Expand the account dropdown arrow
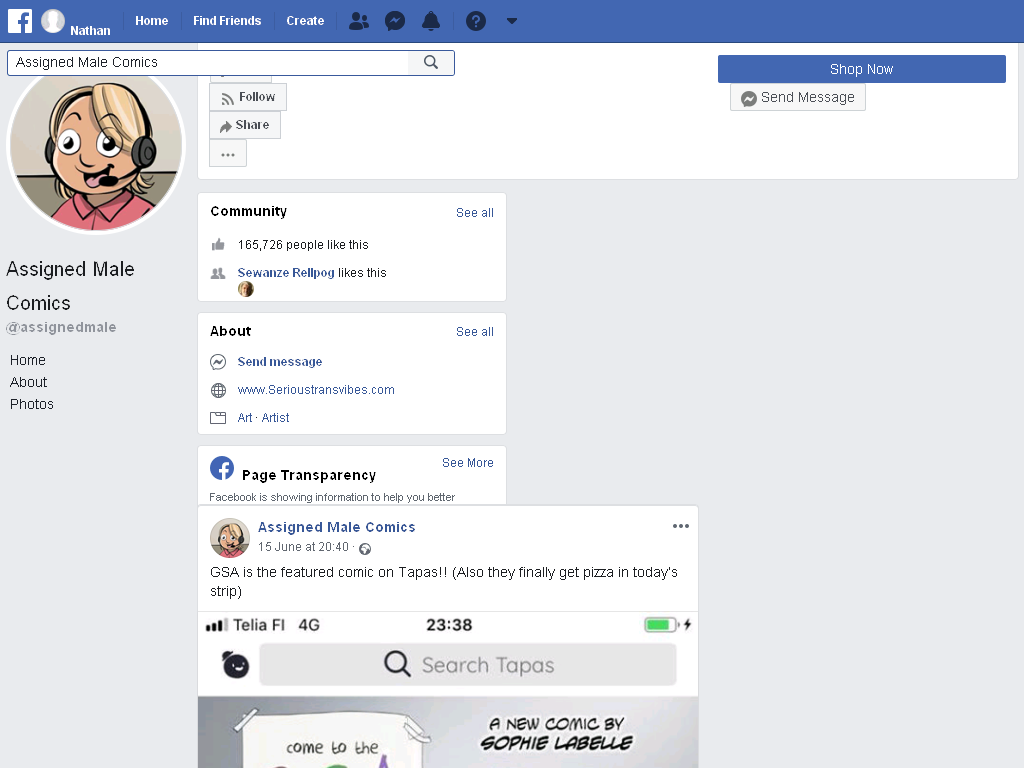1024x768 pixels. [512, 21]
